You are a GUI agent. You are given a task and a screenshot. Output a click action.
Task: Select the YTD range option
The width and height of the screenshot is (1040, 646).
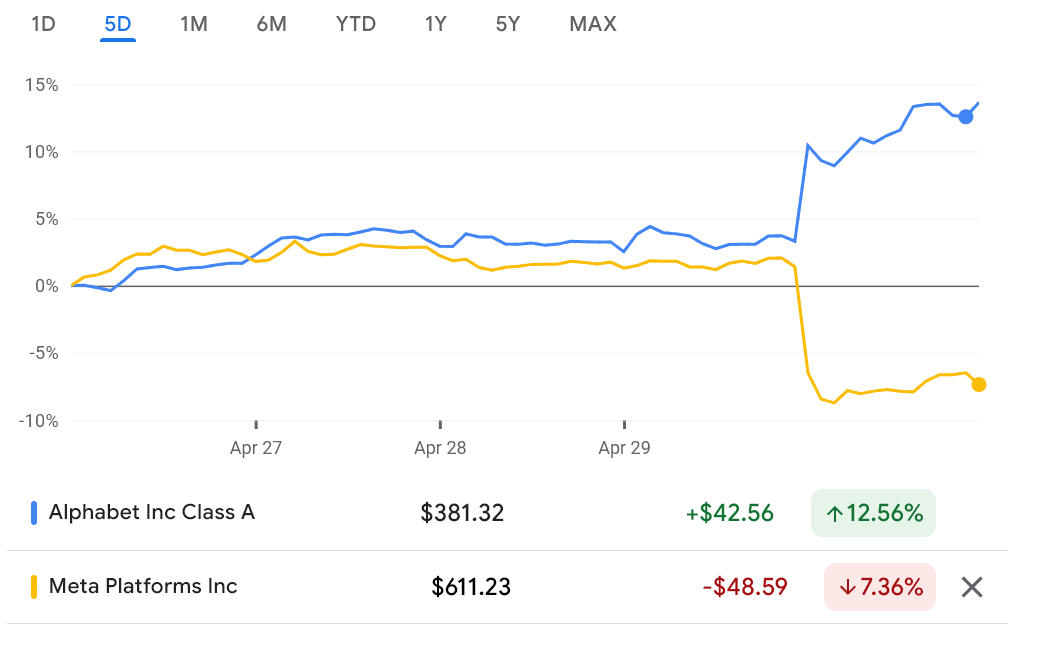(355, 24)
